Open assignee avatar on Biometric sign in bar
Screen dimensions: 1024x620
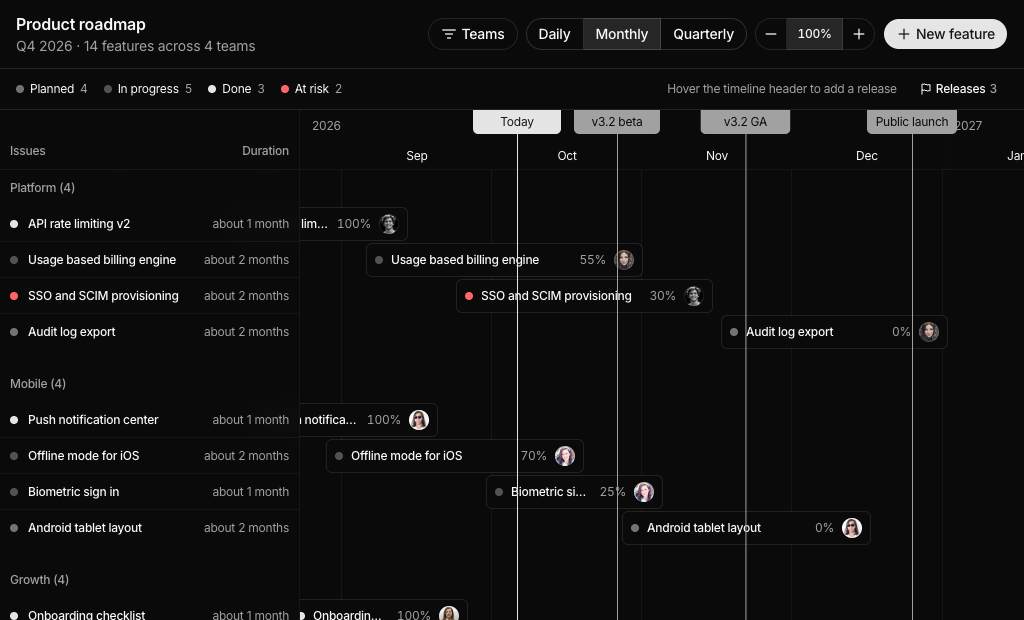coord(644,492)
